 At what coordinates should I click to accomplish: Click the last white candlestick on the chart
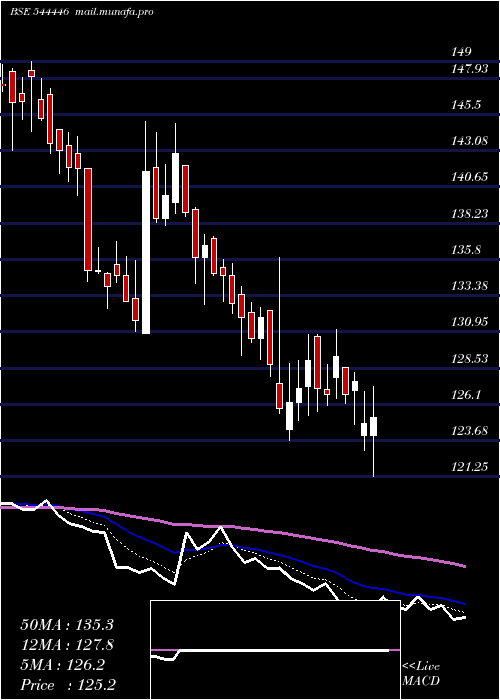(x=373, y=426)
